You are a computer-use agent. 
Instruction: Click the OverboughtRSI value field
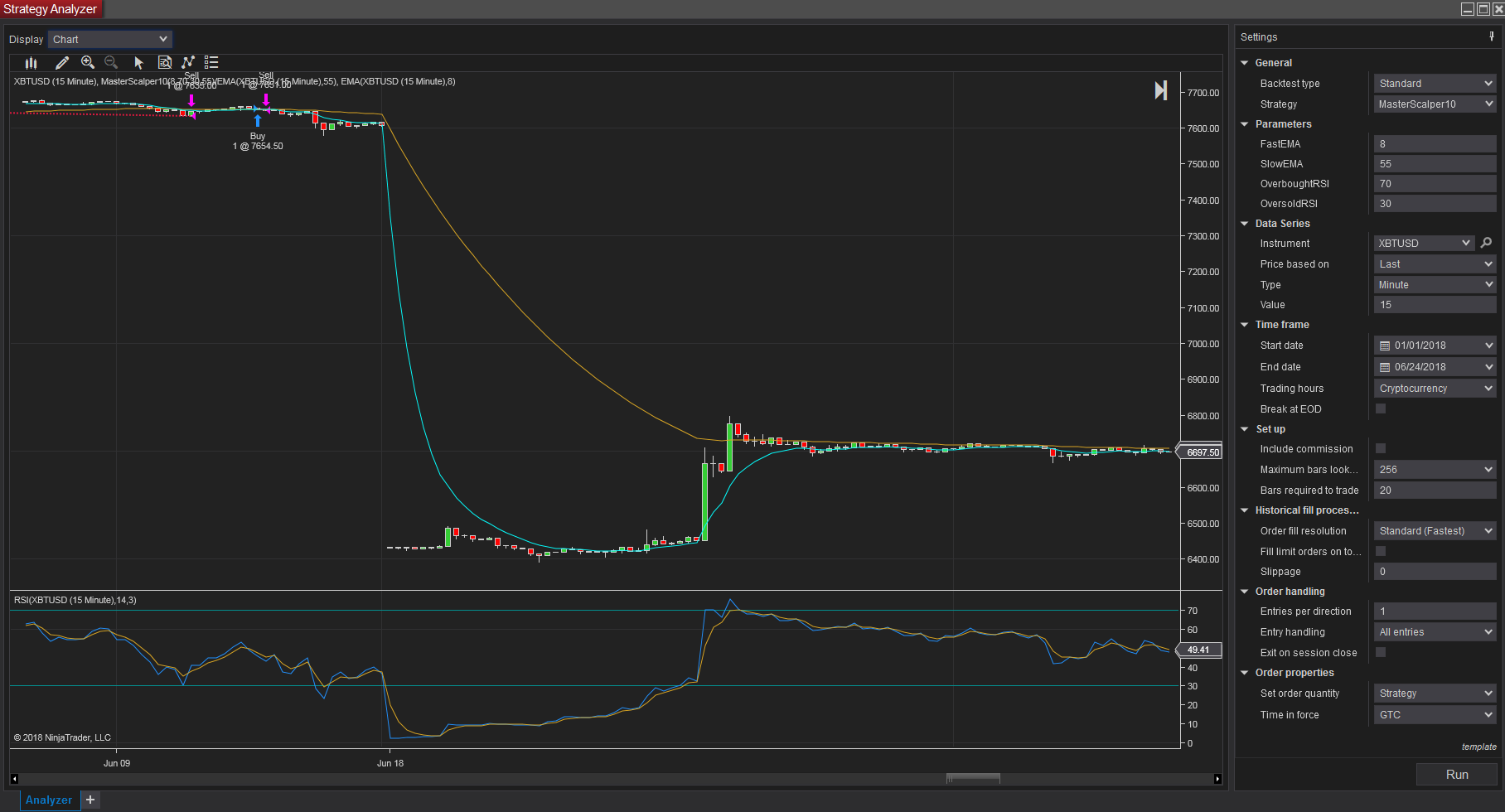tap(1435, 183)
